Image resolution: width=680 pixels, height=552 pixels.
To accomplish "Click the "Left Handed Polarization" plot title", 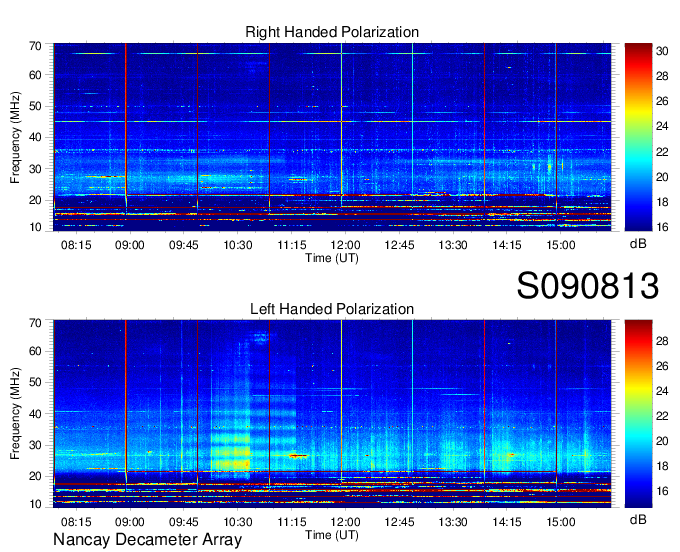I will (x=332, y=309).
